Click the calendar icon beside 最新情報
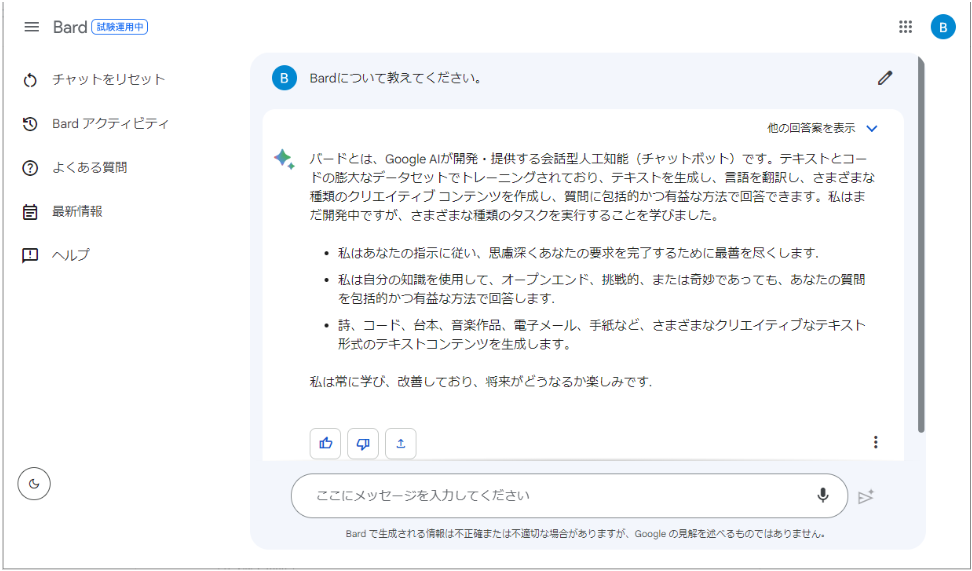 pos(30,211)
